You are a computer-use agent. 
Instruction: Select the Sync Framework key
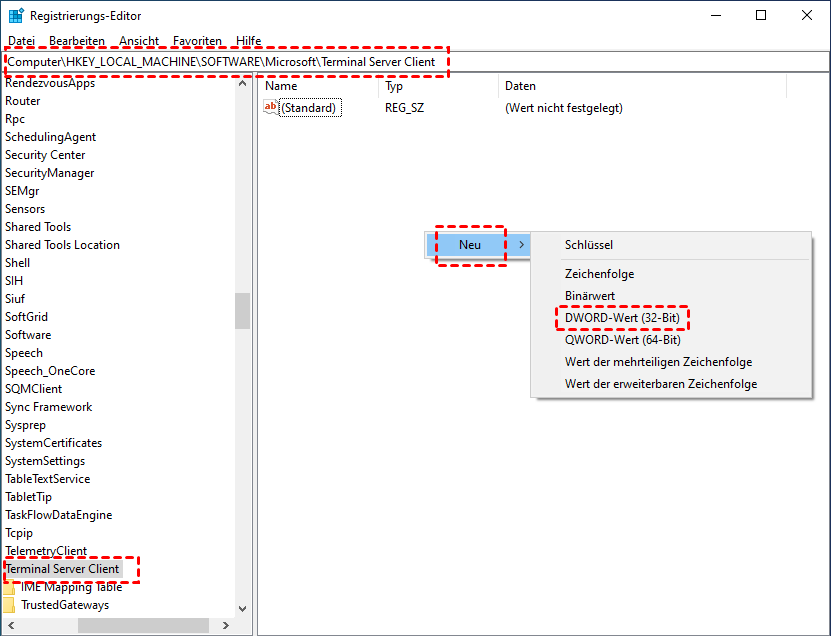click(48, 407)
